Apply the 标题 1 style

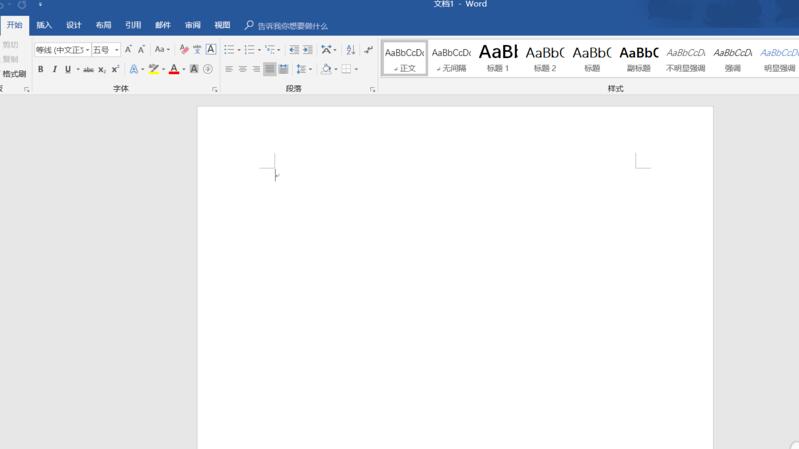[x=498, y=59]
